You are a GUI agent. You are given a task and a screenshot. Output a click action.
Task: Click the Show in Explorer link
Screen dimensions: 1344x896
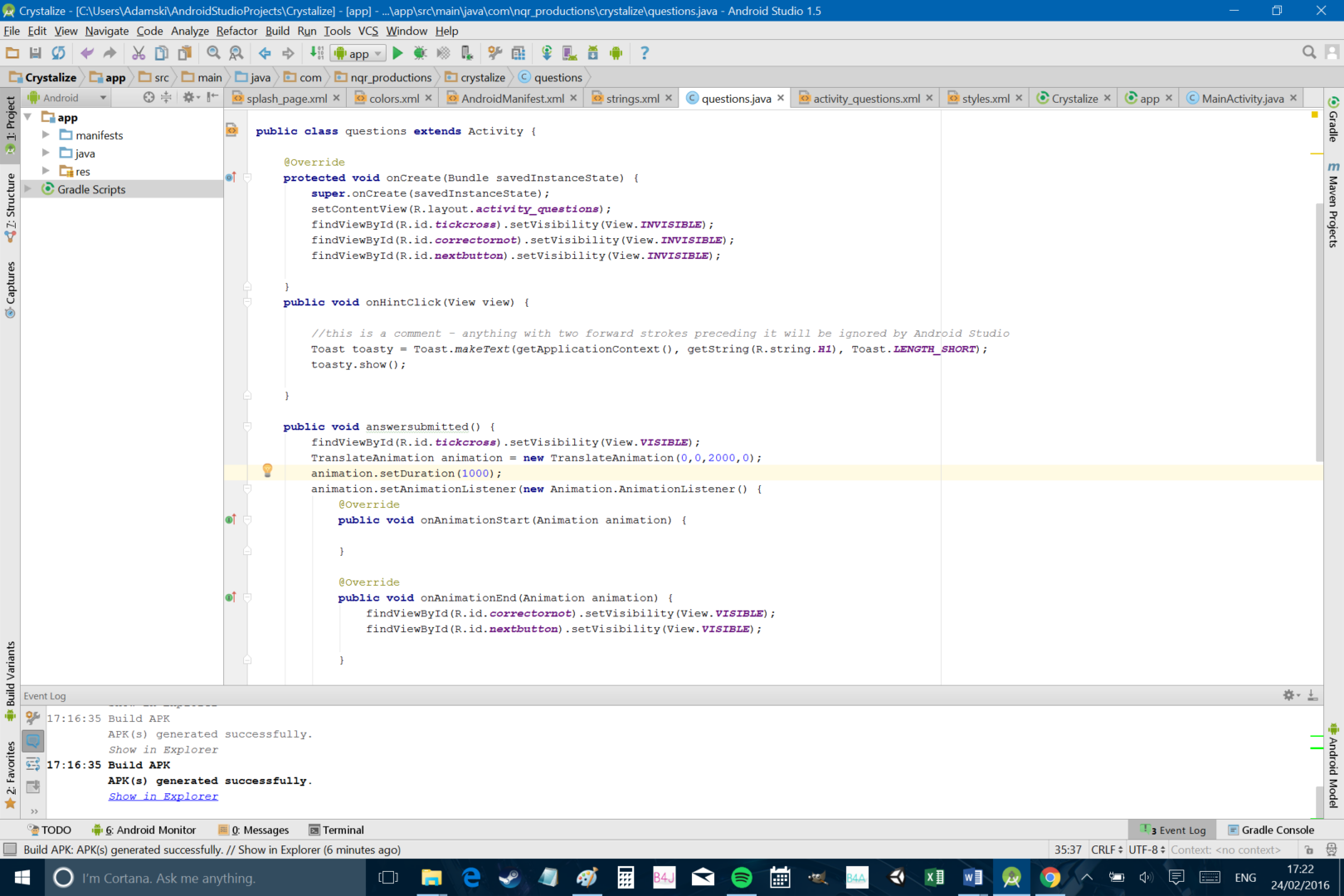click(163, 796)
